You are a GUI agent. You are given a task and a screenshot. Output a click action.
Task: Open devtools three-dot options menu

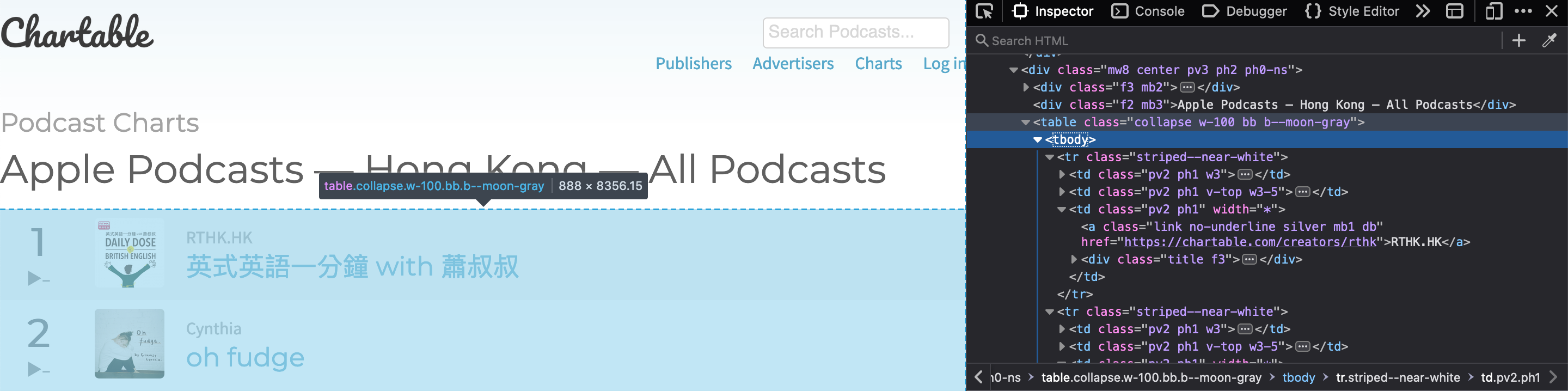click(x=1523, y=11)
